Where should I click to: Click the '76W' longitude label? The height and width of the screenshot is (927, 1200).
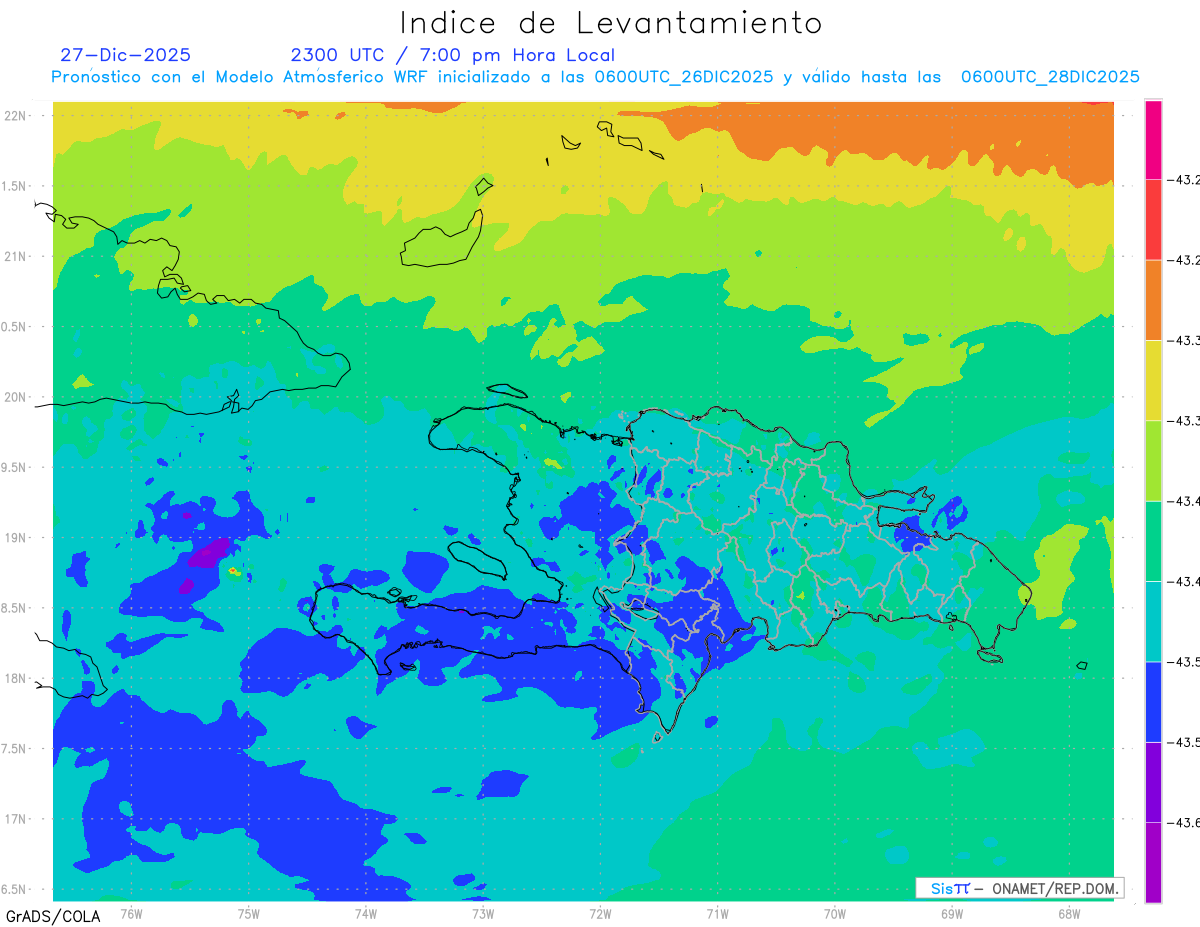pyautogui.click(x=131, y=913)
